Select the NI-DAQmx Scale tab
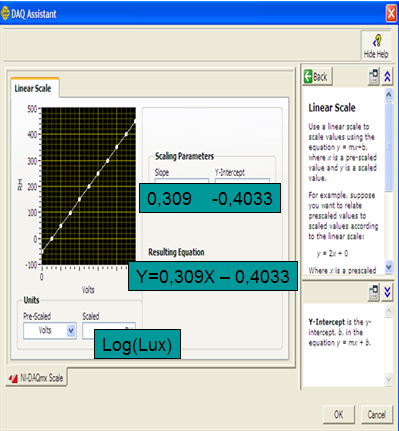This screenshot has height=431, width=399. 37,378
